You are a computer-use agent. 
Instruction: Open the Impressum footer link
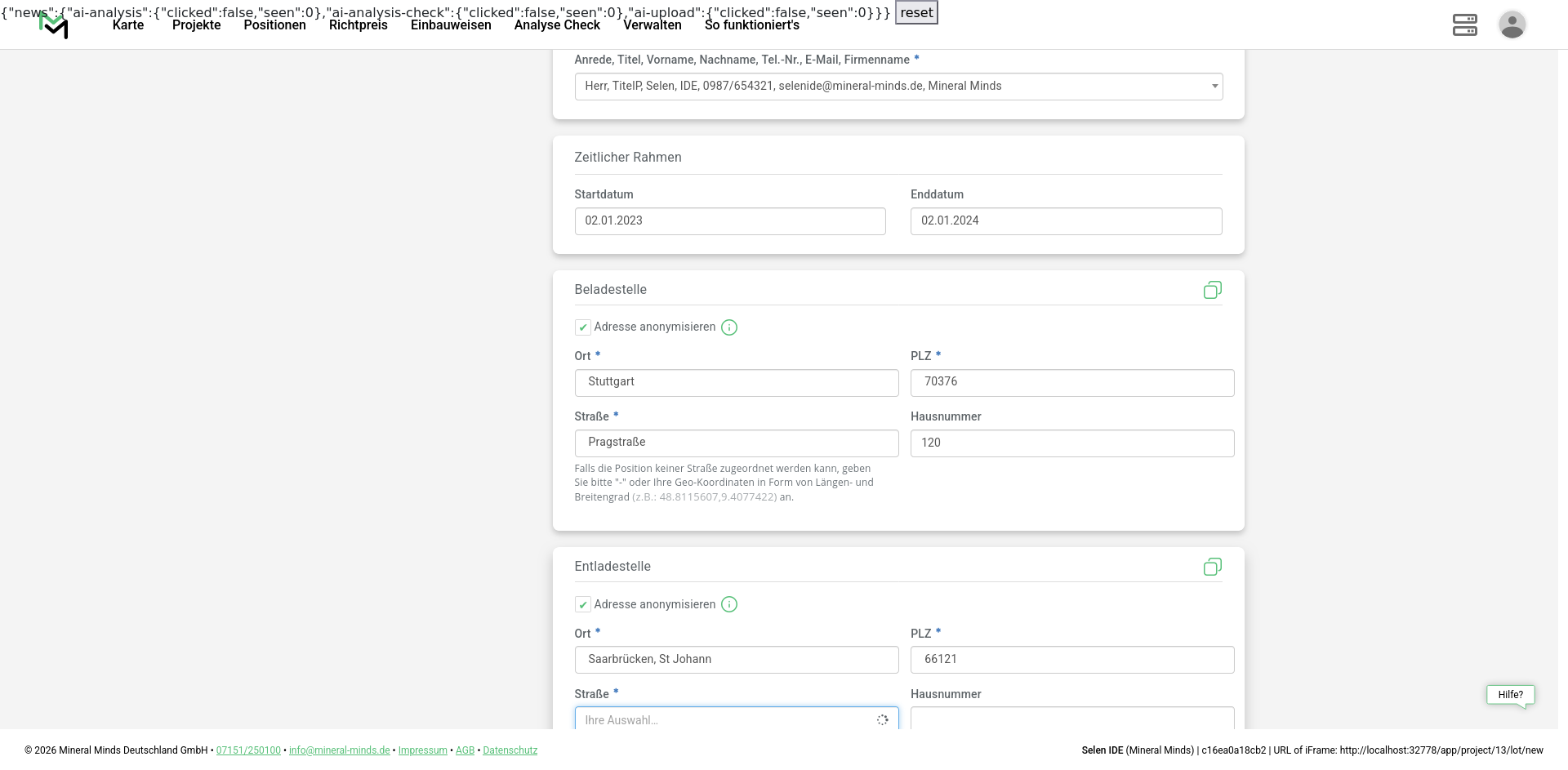[x=422, y=750]
